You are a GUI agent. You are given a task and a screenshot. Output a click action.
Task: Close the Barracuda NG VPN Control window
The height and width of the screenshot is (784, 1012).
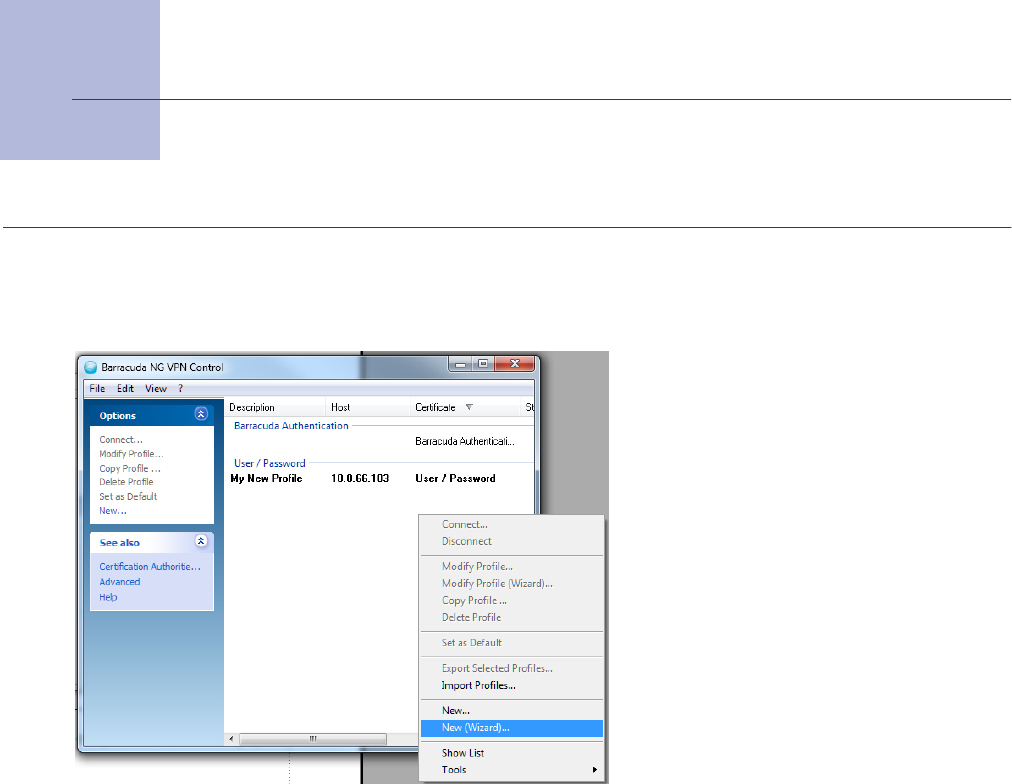(514, 364)
